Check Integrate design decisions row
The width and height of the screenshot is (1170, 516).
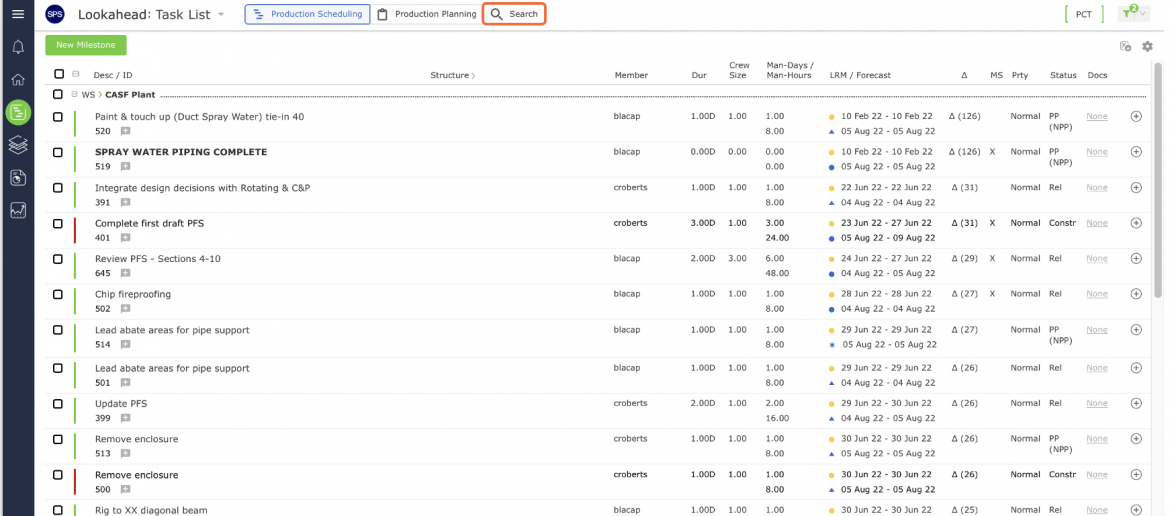(x=57, y=188)
